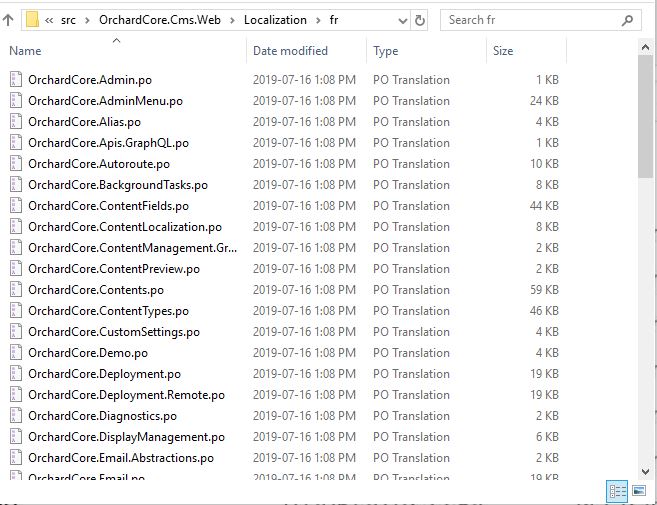This screenshot has width=657, height=505.
Task: Select the OrchardCore.Email.Abstractions.po filename
Action: pyautogui.click(x=121, y=457)
